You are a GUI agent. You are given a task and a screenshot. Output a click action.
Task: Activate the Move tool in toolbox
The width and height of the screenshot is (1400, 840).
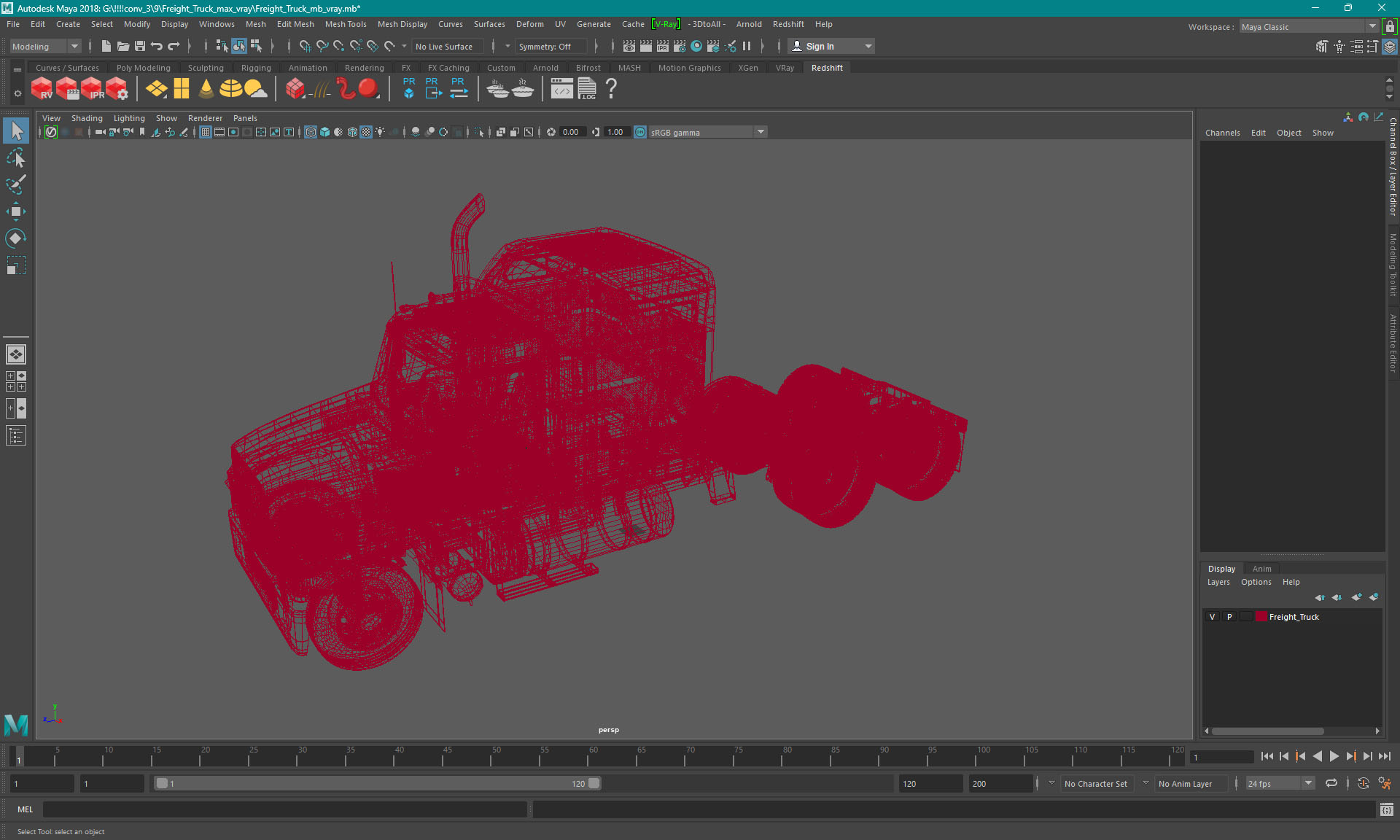(16, 211)
